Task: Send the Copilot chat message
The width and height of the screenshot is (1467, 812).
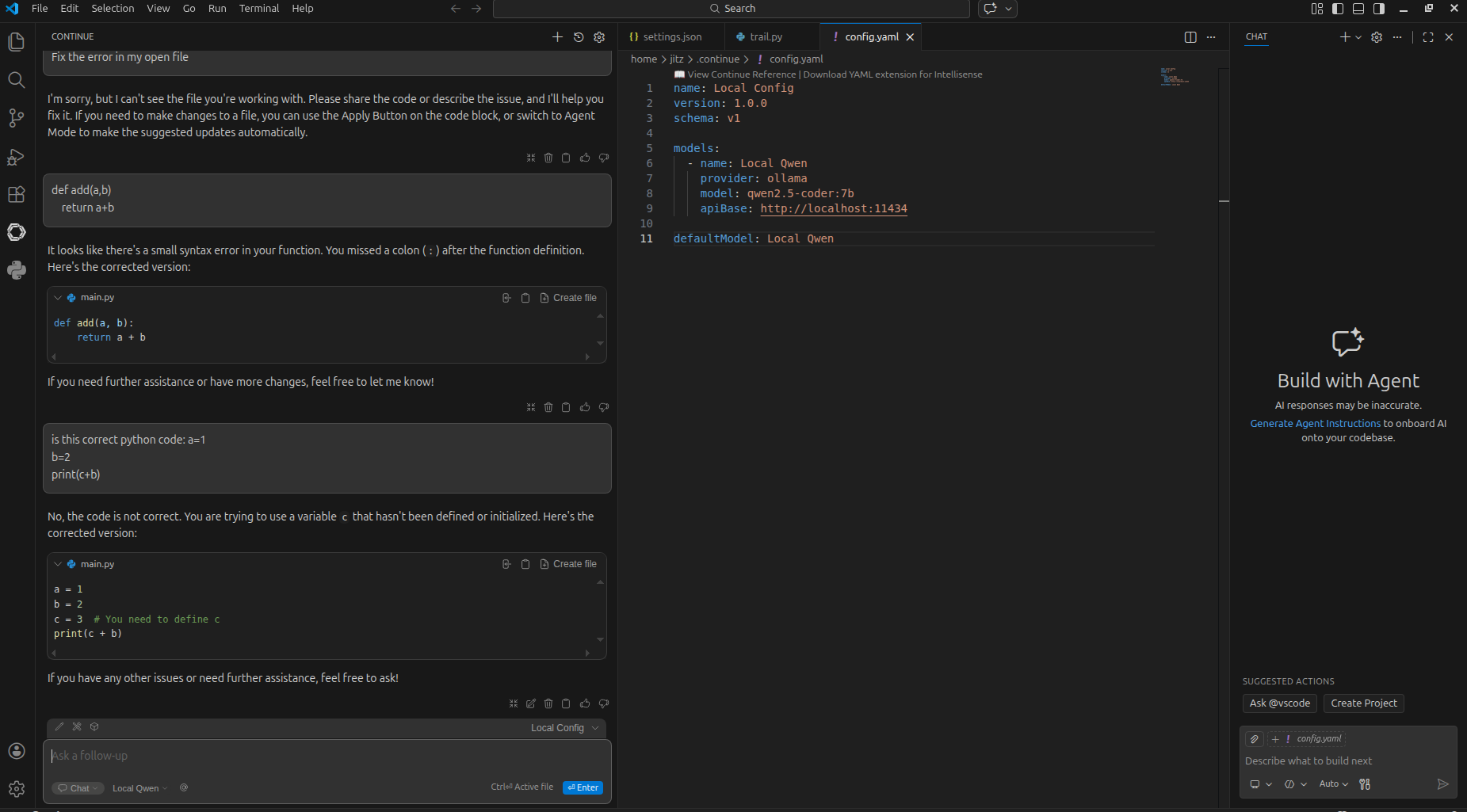Action: [1442, 784]
